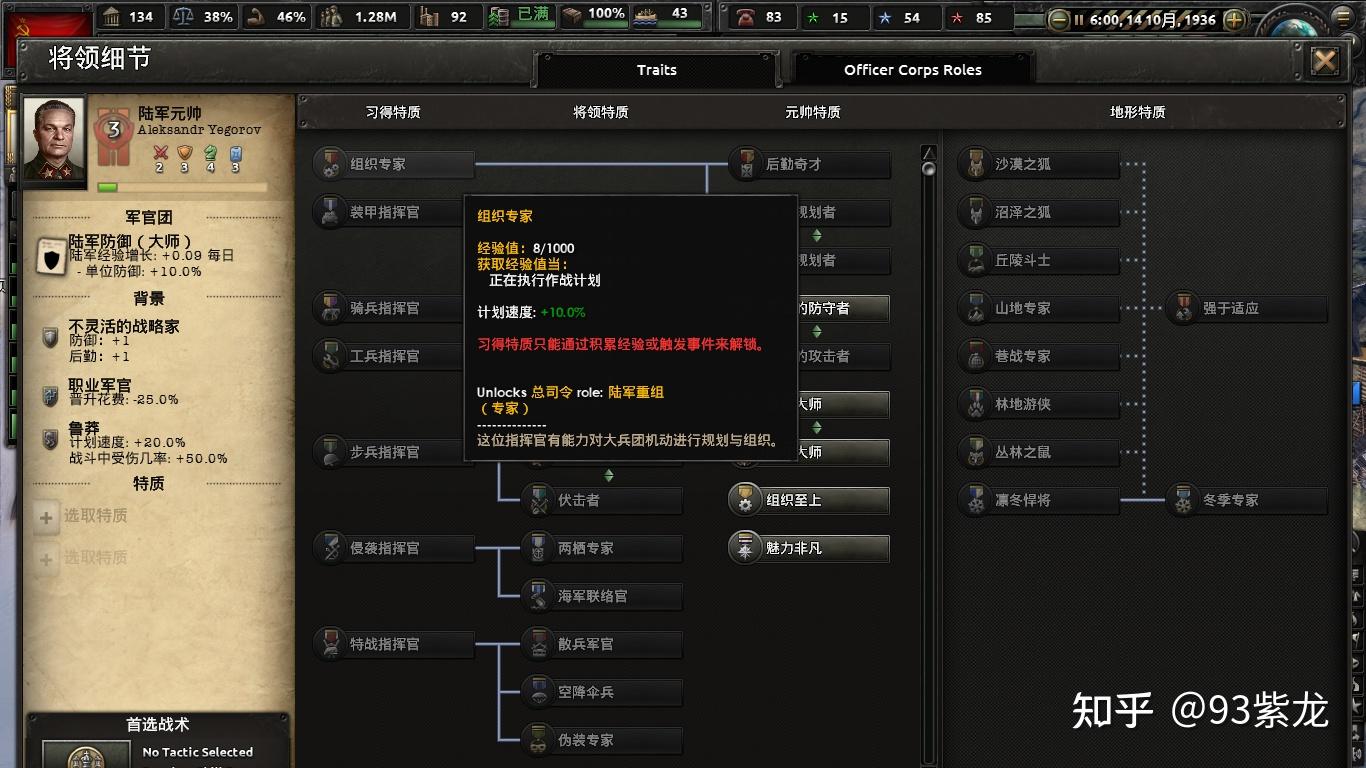Select the 强于适应 trait
This screenshot has height=768, width=1366.
click(1247, 308)
